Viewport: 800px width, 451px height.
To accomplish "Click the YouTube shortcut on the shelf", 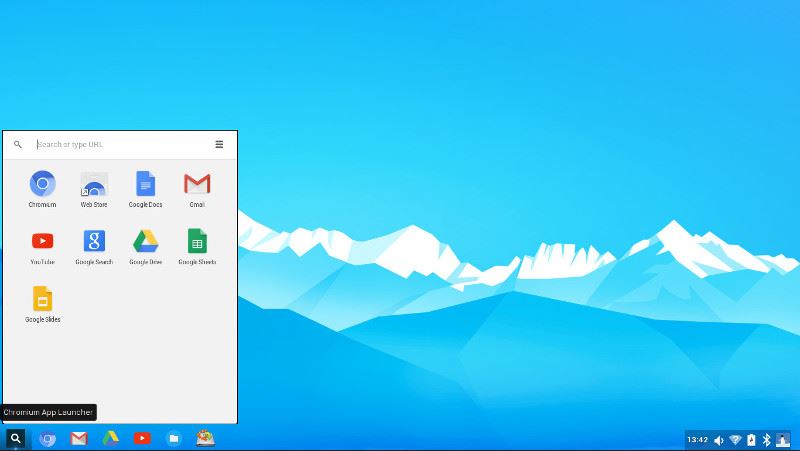I will tap(142, 438).
